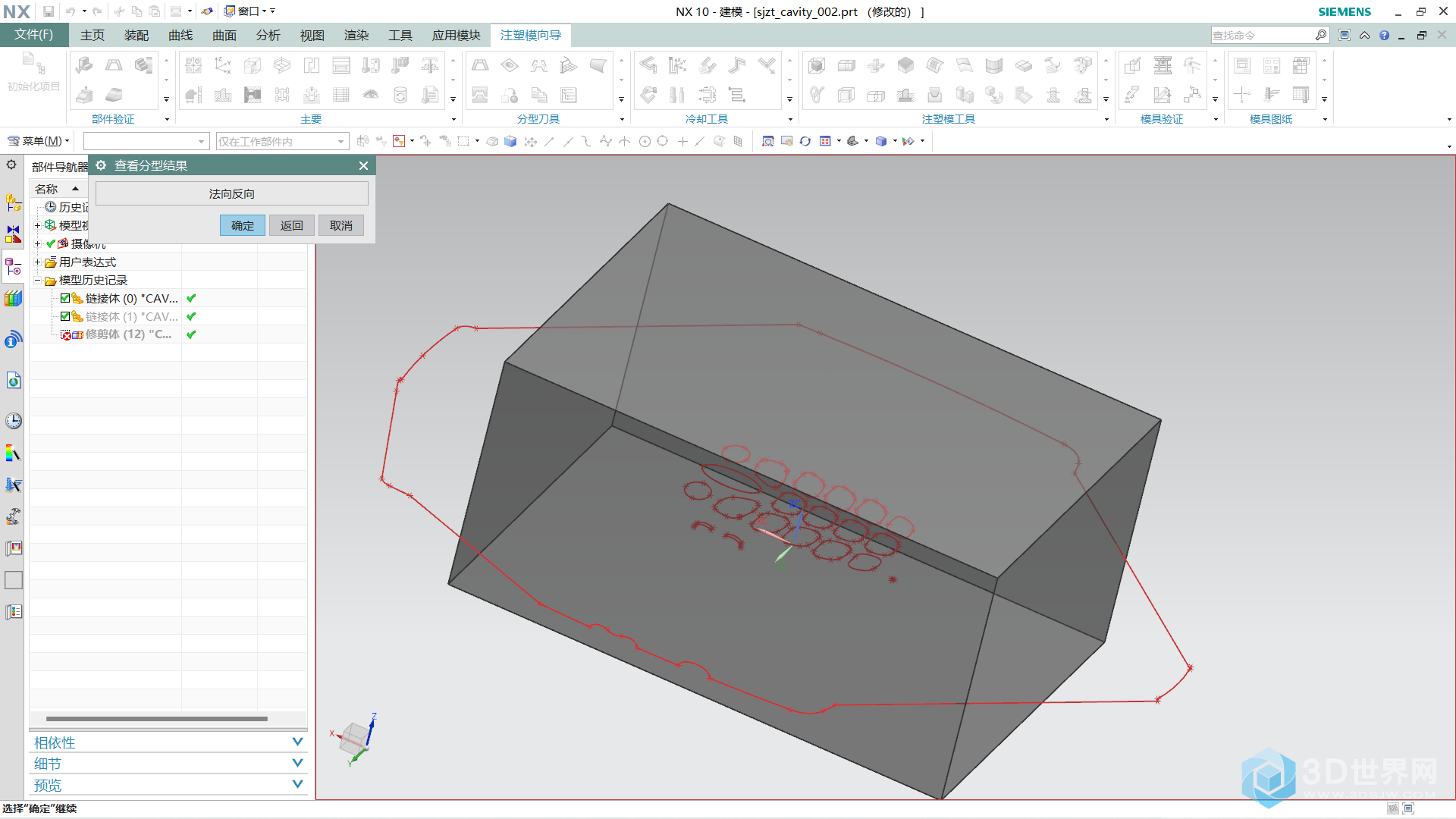The image size is (1456, 819).
Task: Switch to the 分析 ribbon tab
Action: (268, 35)
